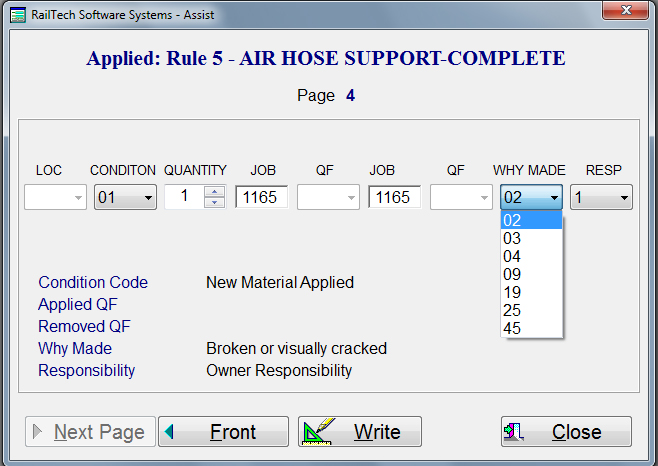Click the Front button left arrow icon
658x466 pixels.
click(x=169, y=432)
